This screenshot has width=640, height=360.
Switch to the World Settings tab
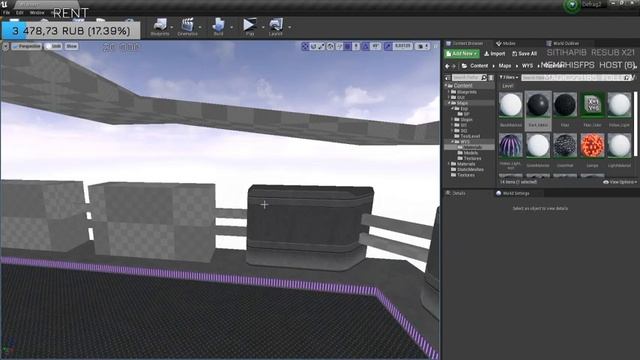(513, 193)
